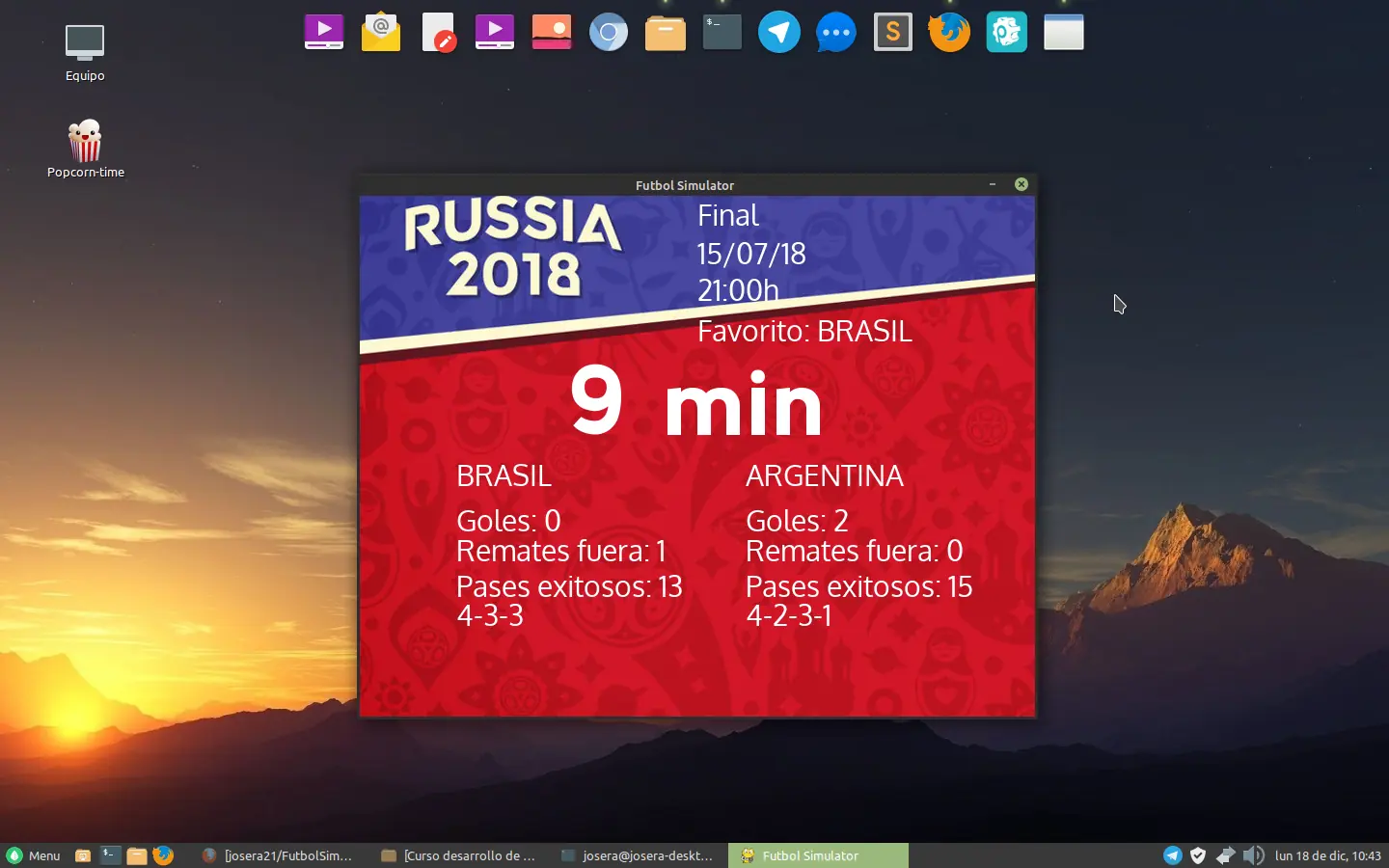Click the show desktop icon beside Menu

click(83, 855)
